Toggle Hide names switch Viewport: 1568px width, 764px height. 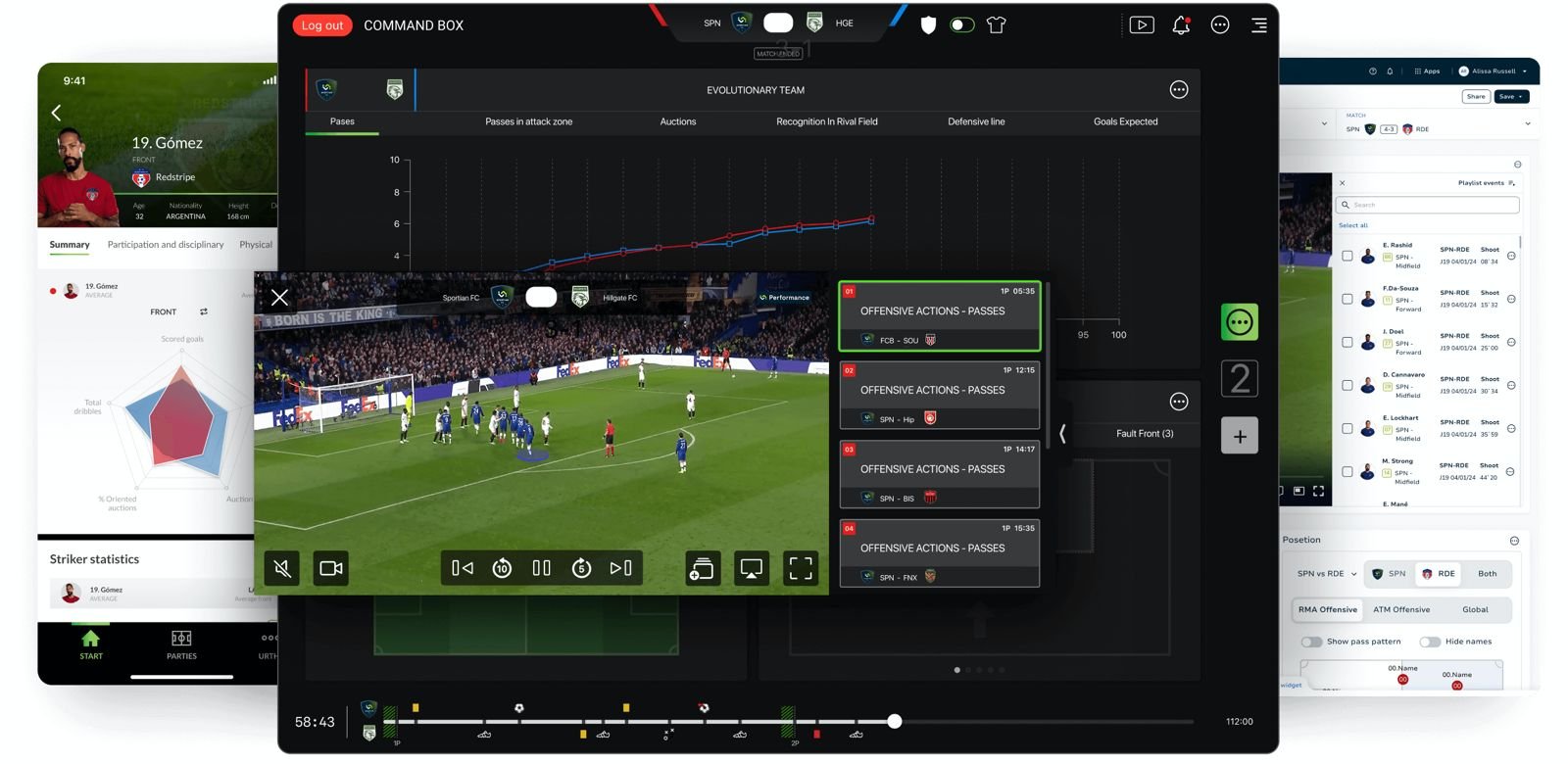(x=1430, y=642)
